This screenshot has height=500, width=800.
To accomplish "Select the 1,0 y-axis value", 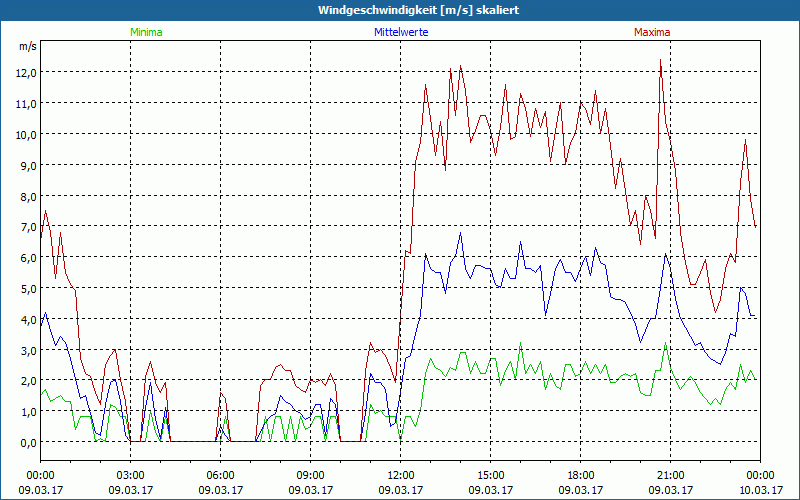I will (x=29, y=412).
